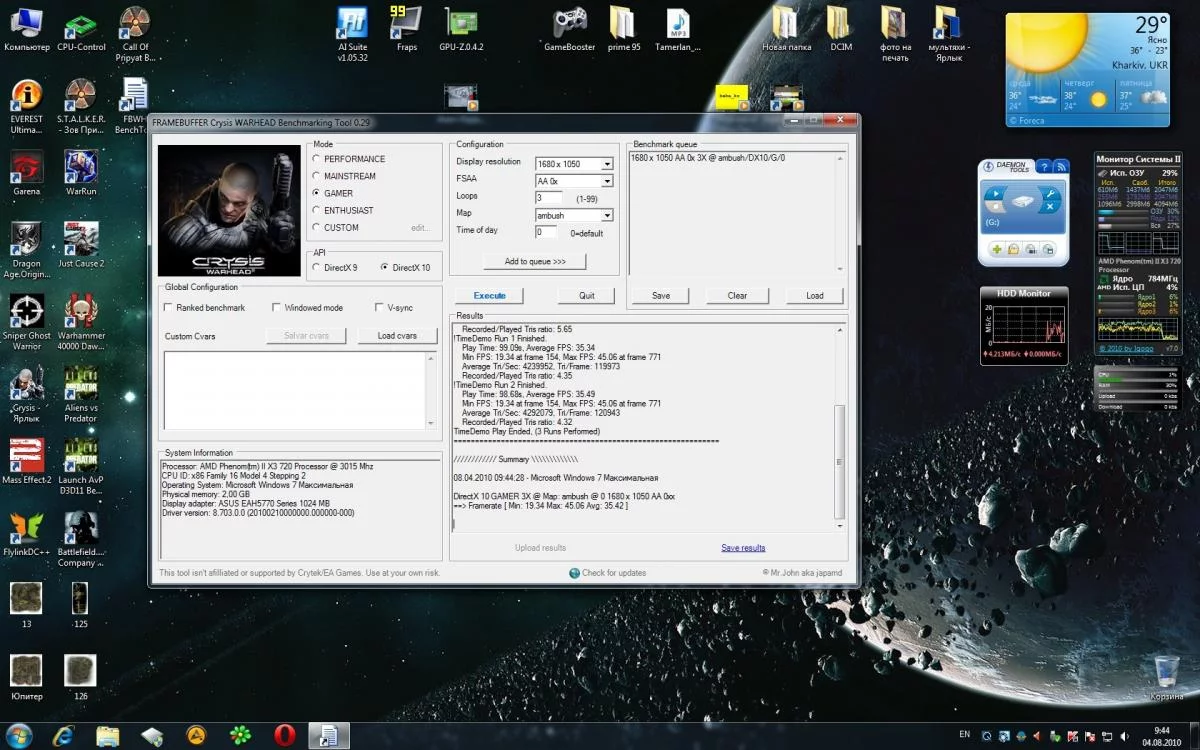Screen dimensions: 1200x750
Task: Select the ENTHUSIAST mode radio button
Action: click(317, 210)
